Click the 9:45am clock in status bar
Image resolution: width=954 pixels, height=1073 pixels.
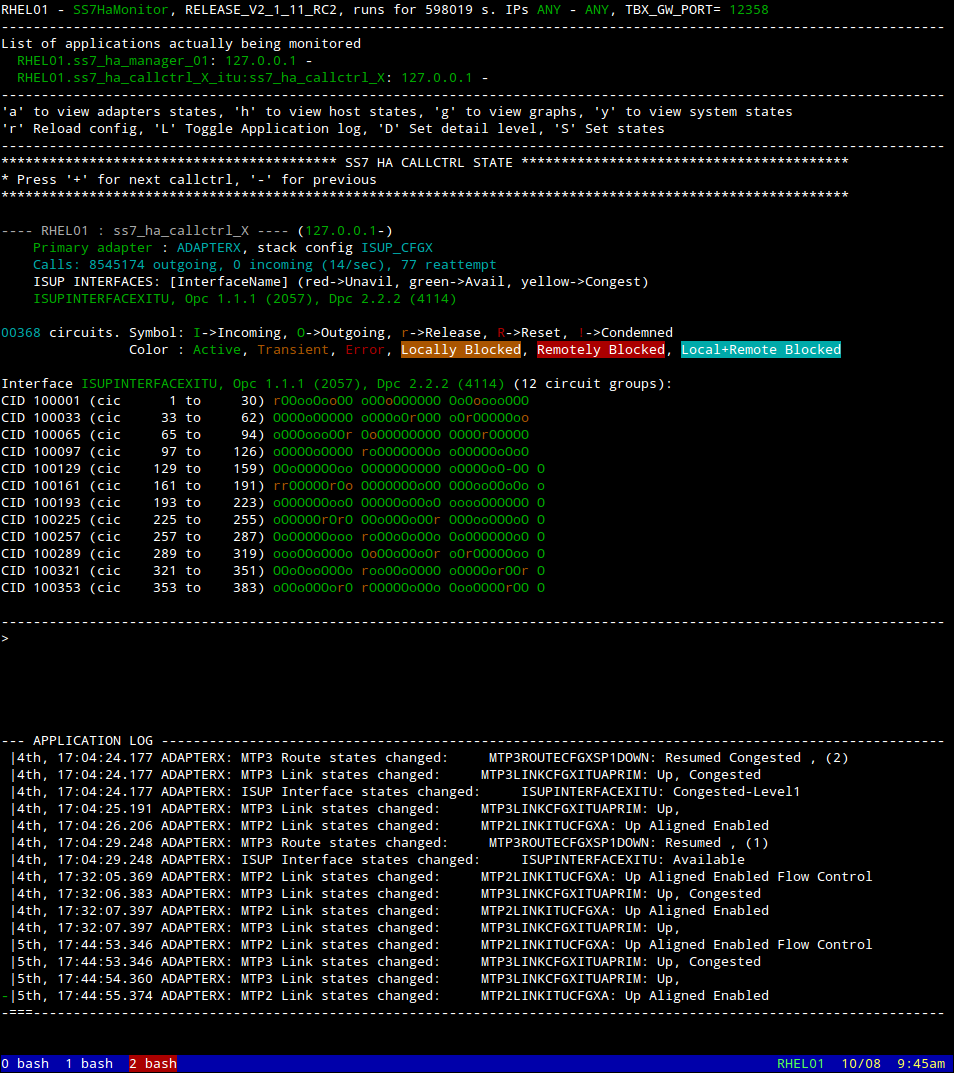[921, 1063]
